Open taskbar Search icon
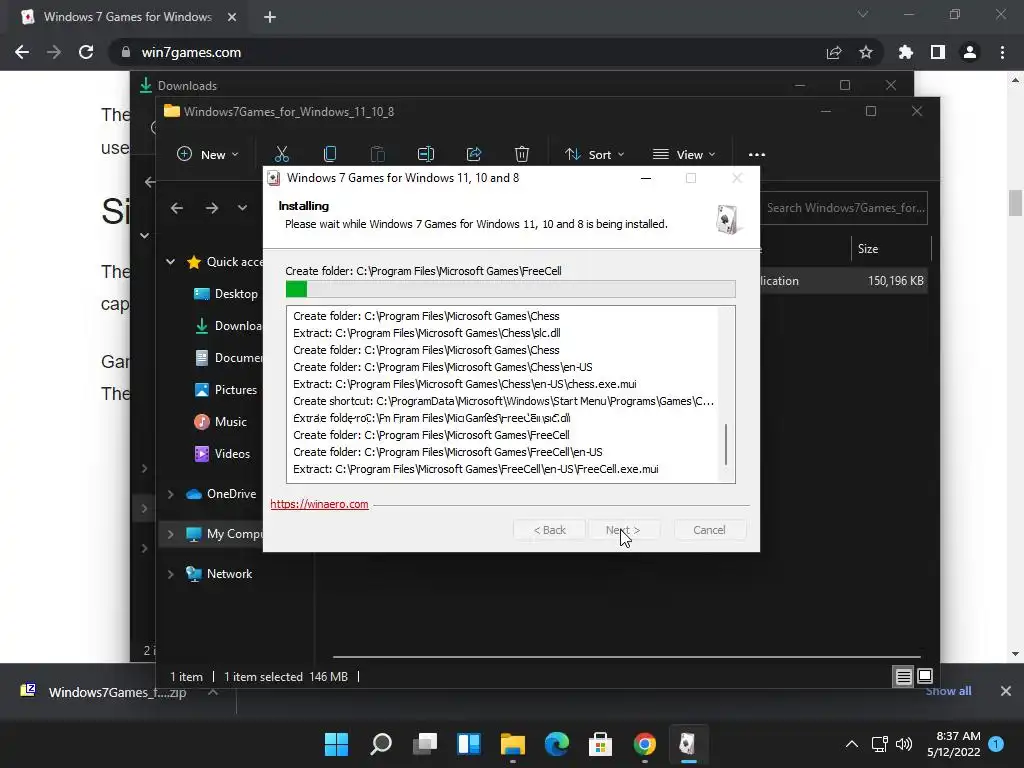The width and height of the screenshot is (1024, 768). tap(381, 744)
